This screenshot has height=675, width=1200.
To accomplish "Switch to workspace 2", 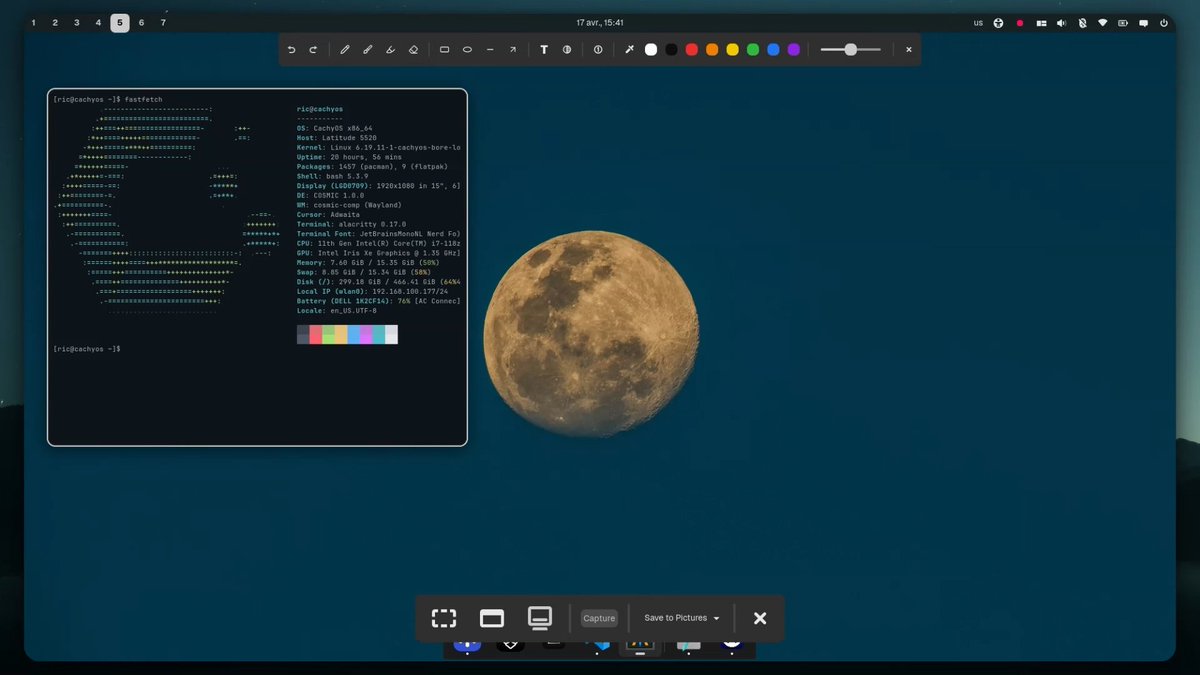I will [x=55, y=22].
